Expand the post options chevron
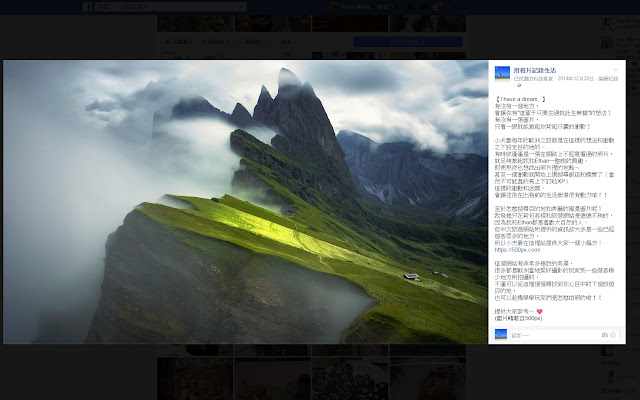The width and height of the screenshot is (640, 400). click(x=616, y=70)
